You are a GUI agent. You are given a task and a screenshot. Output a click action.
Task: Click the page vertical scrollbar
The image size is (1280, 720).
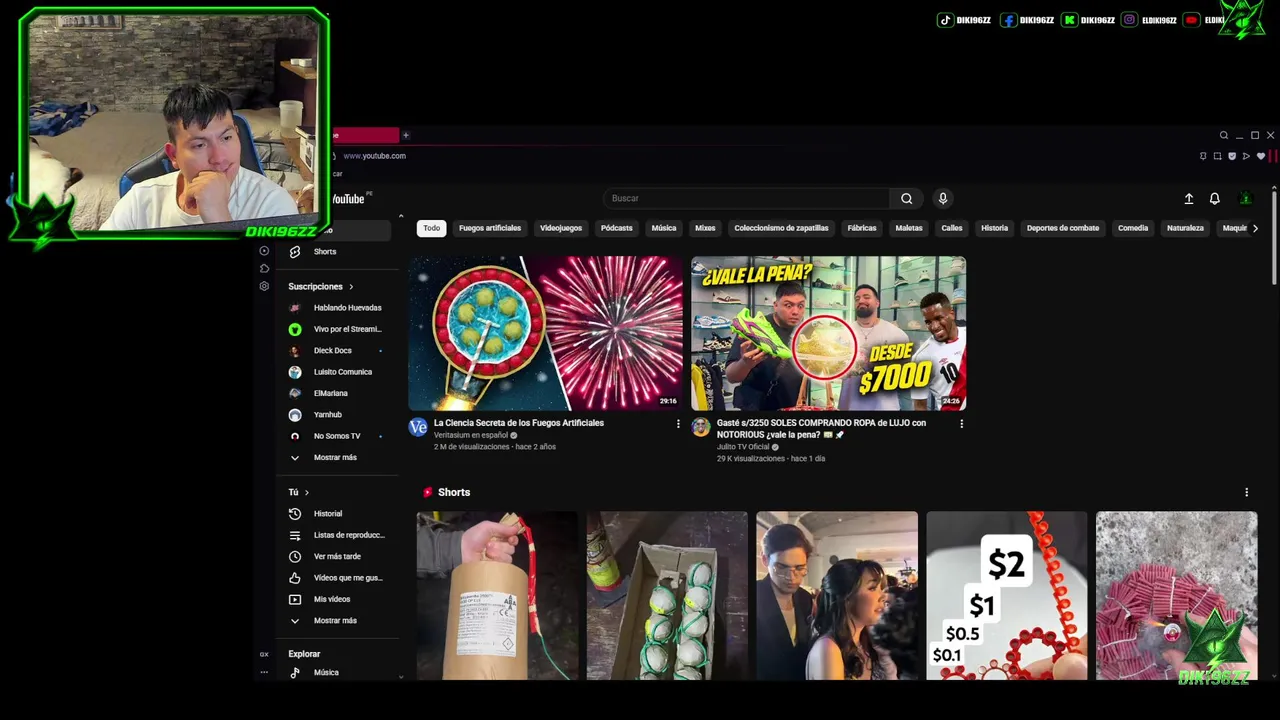1273,237
